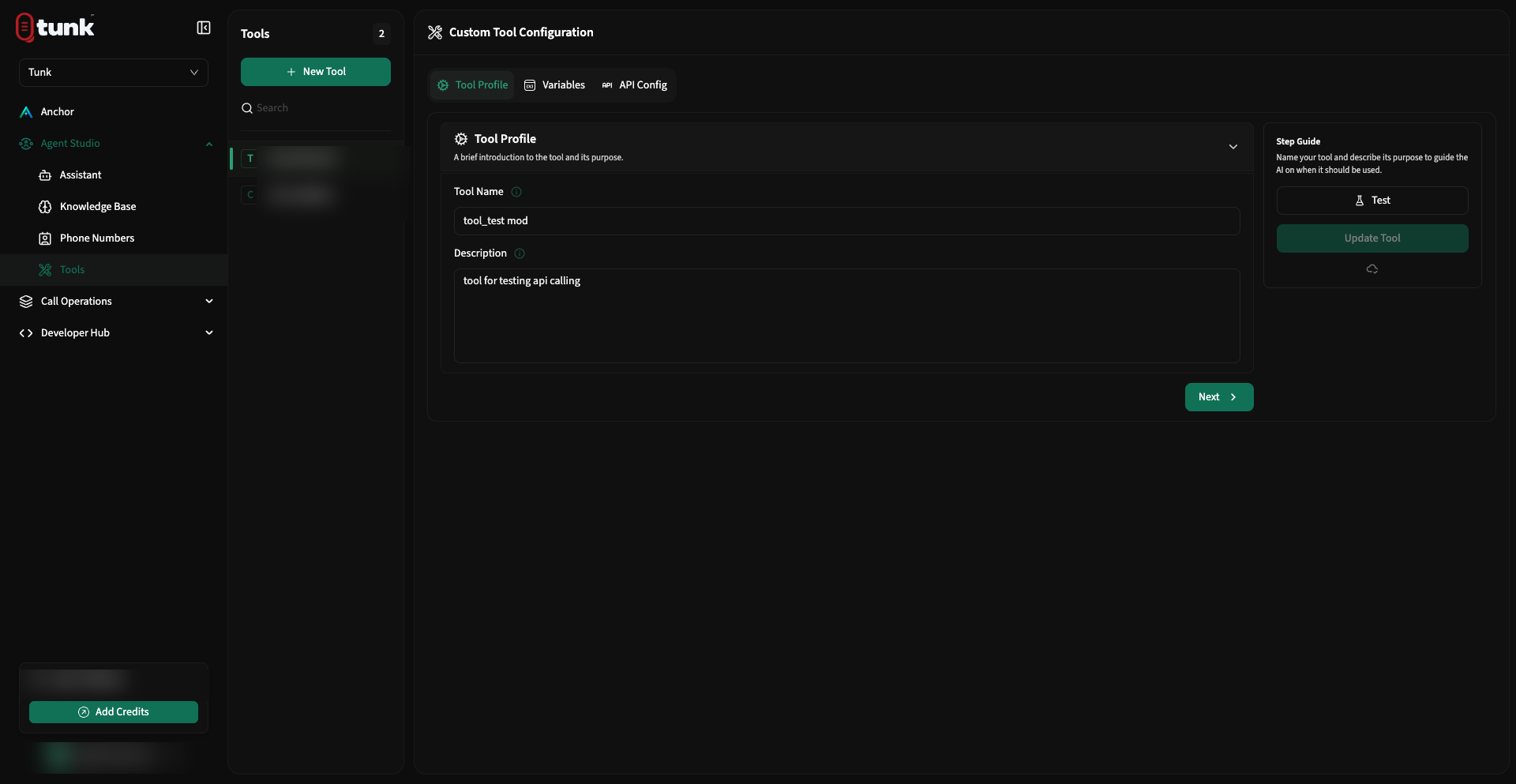Click the Step Guide heading text
Screen dimensions: 1516x784
(x=1298, y=141)
